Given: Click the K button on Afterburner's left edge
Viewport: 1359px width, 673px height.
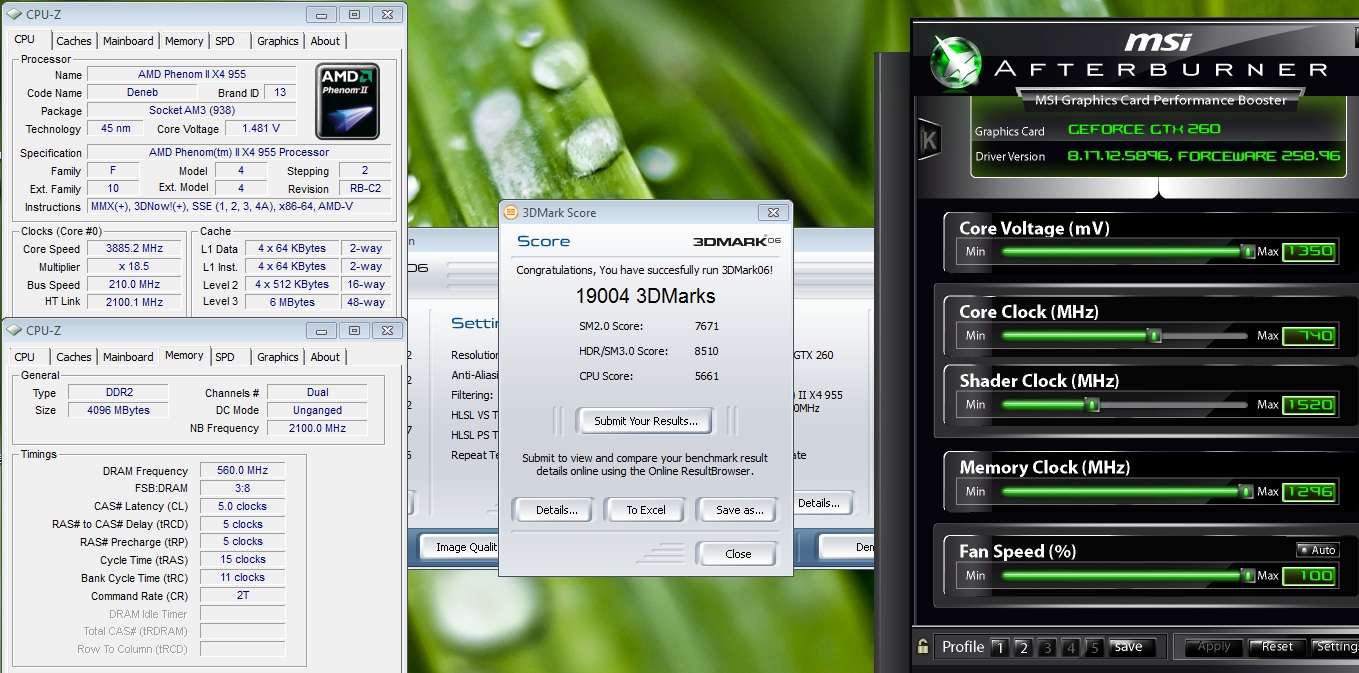Looking at the screenshot, I should click(928, 141).
